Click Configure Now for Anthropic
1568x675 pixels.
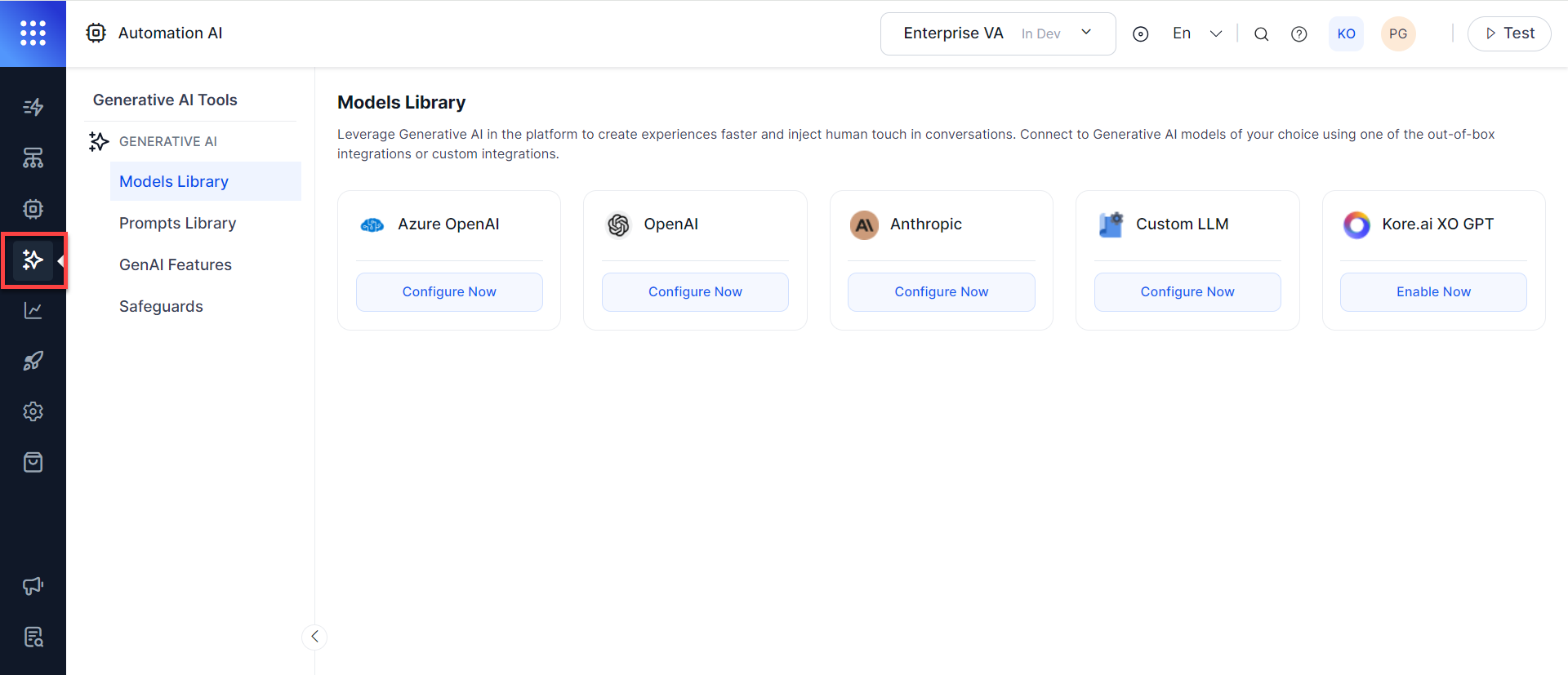(941, 291)
